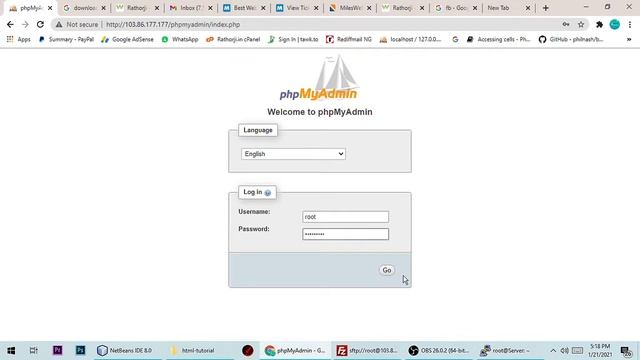Image resolution: width=640 pixels, height=360 pixels.
Task: Open the Windows Start menu
Action: click(11, 350)
